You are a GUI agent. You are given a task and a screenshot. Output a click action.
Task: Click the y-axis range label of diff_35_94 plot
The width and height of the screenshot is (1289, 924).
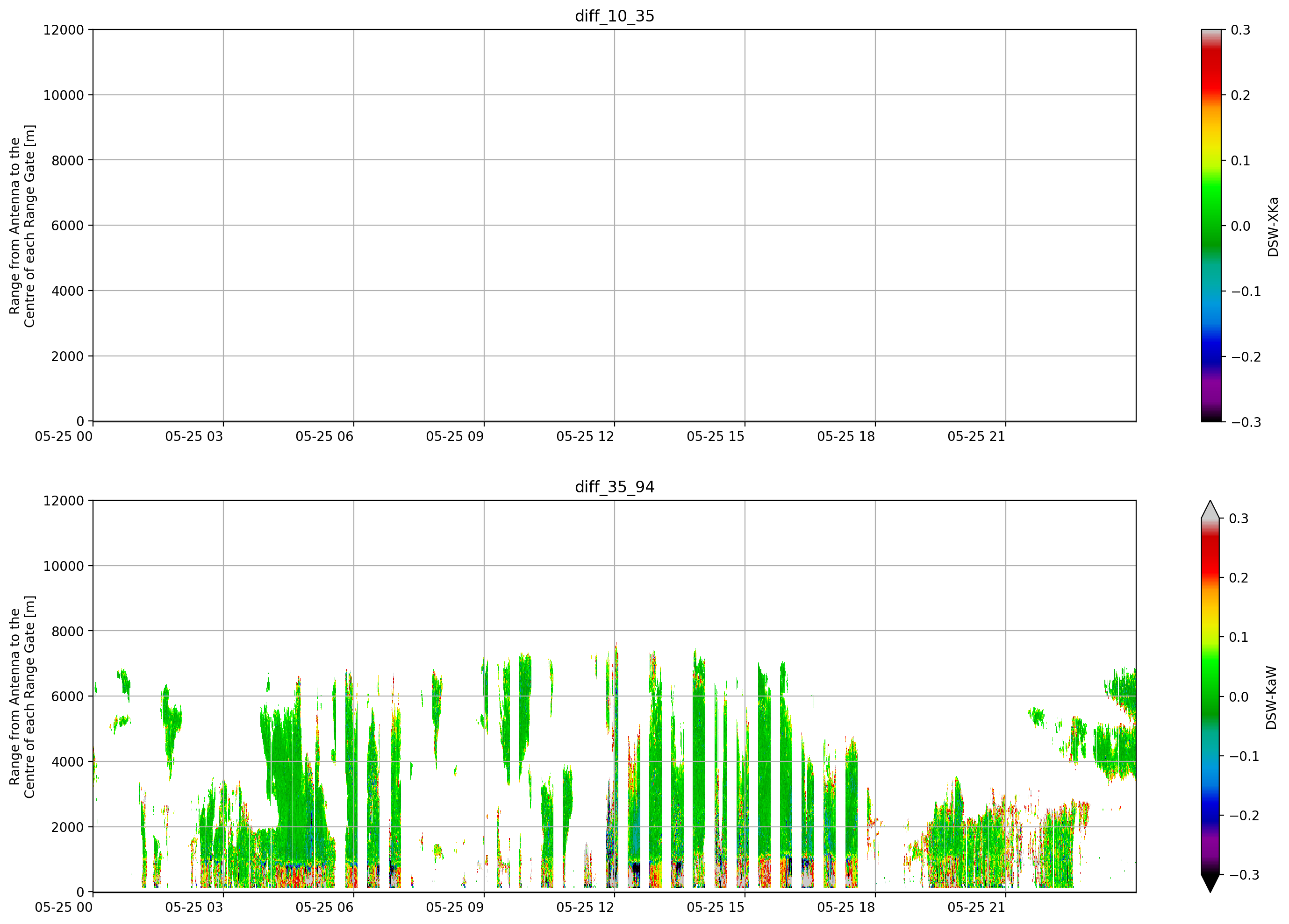click(x=22, y=696)
